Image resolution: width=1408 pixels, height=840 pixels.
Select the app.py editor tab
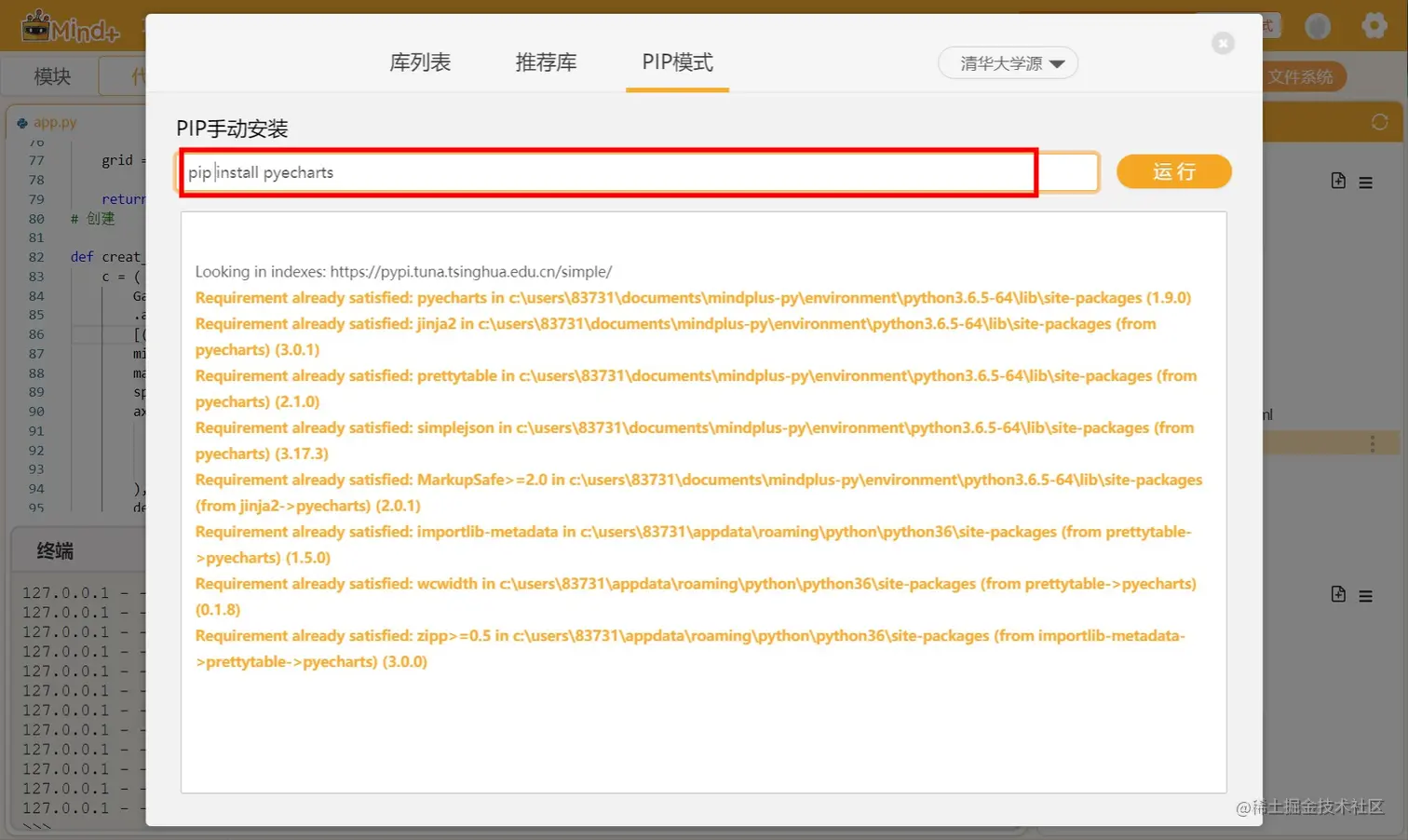[55, 122]
